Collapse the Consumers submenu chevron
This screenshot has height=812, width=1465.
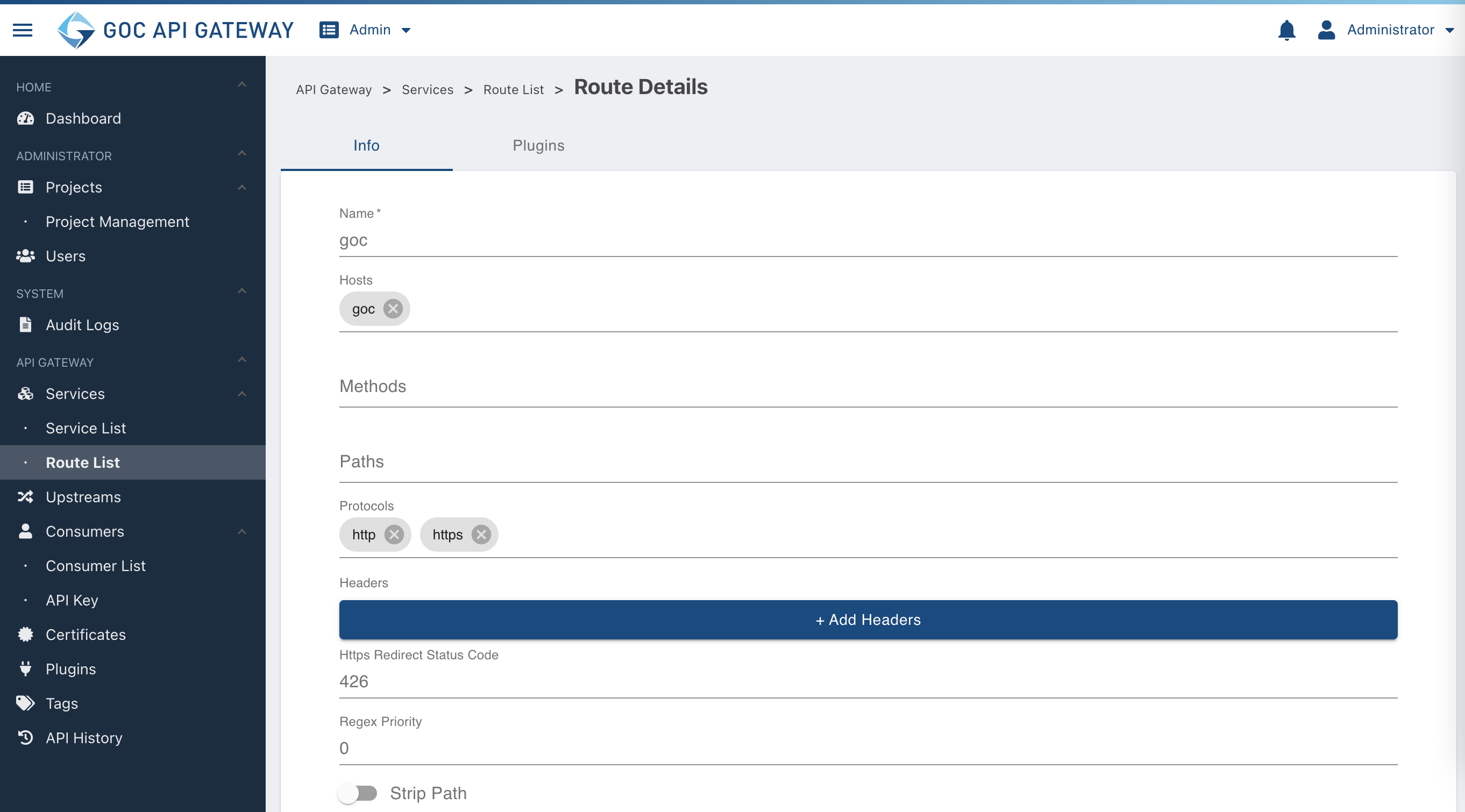click(x=241, y=532)
